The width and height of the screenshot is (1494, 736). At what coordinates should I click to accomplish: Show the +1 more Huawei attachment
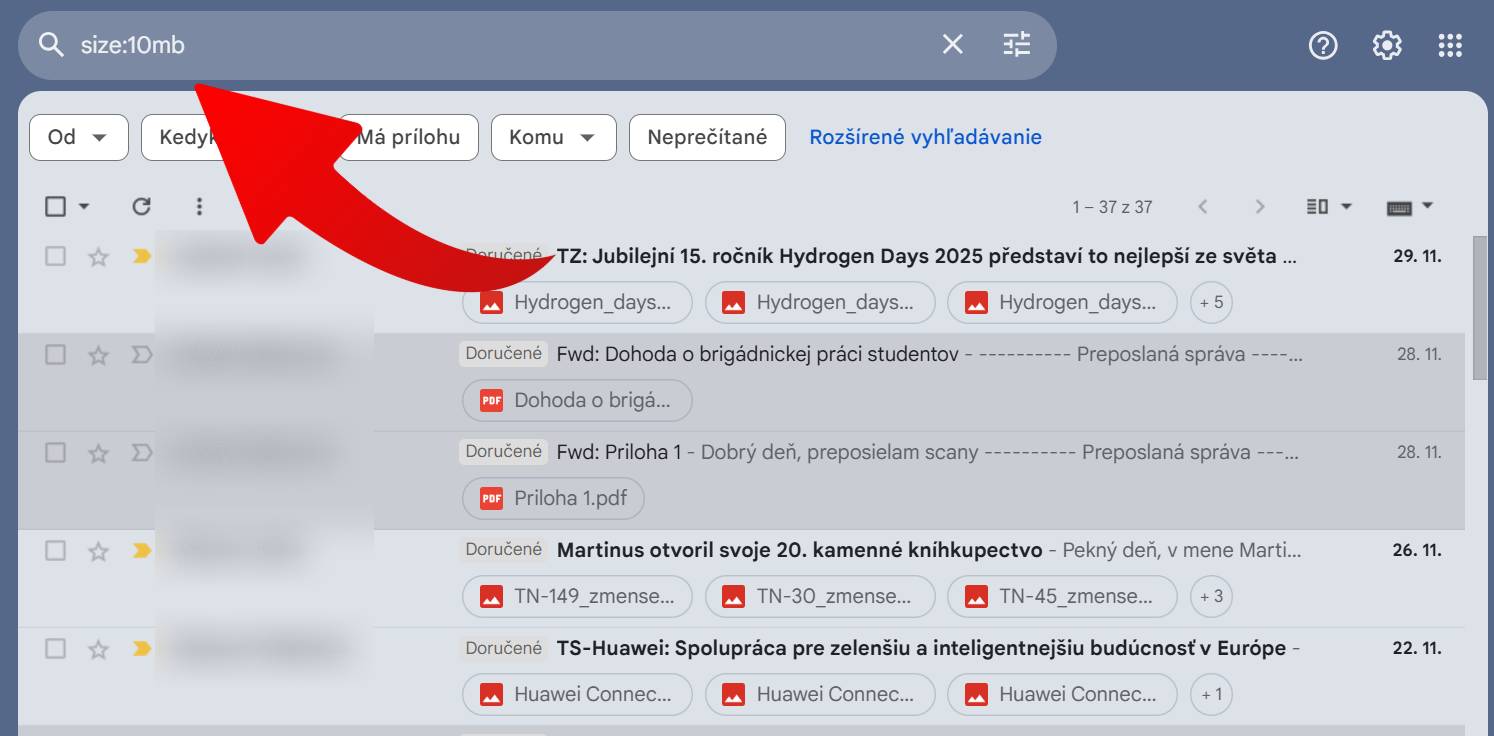pos(1211,694)
